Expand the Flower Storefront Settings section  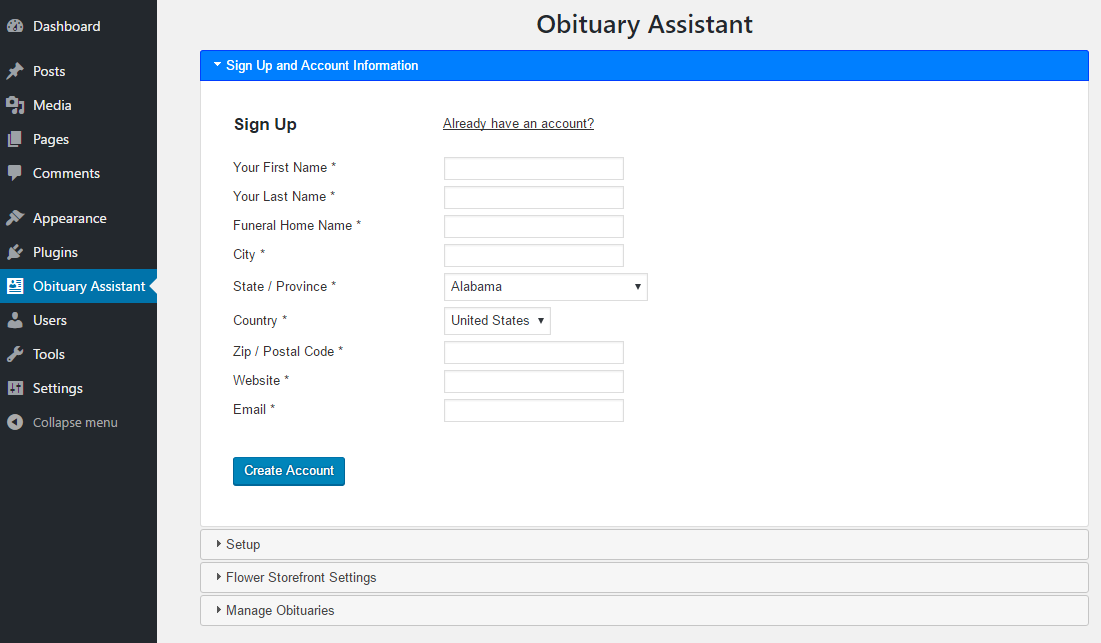point(300,578)
